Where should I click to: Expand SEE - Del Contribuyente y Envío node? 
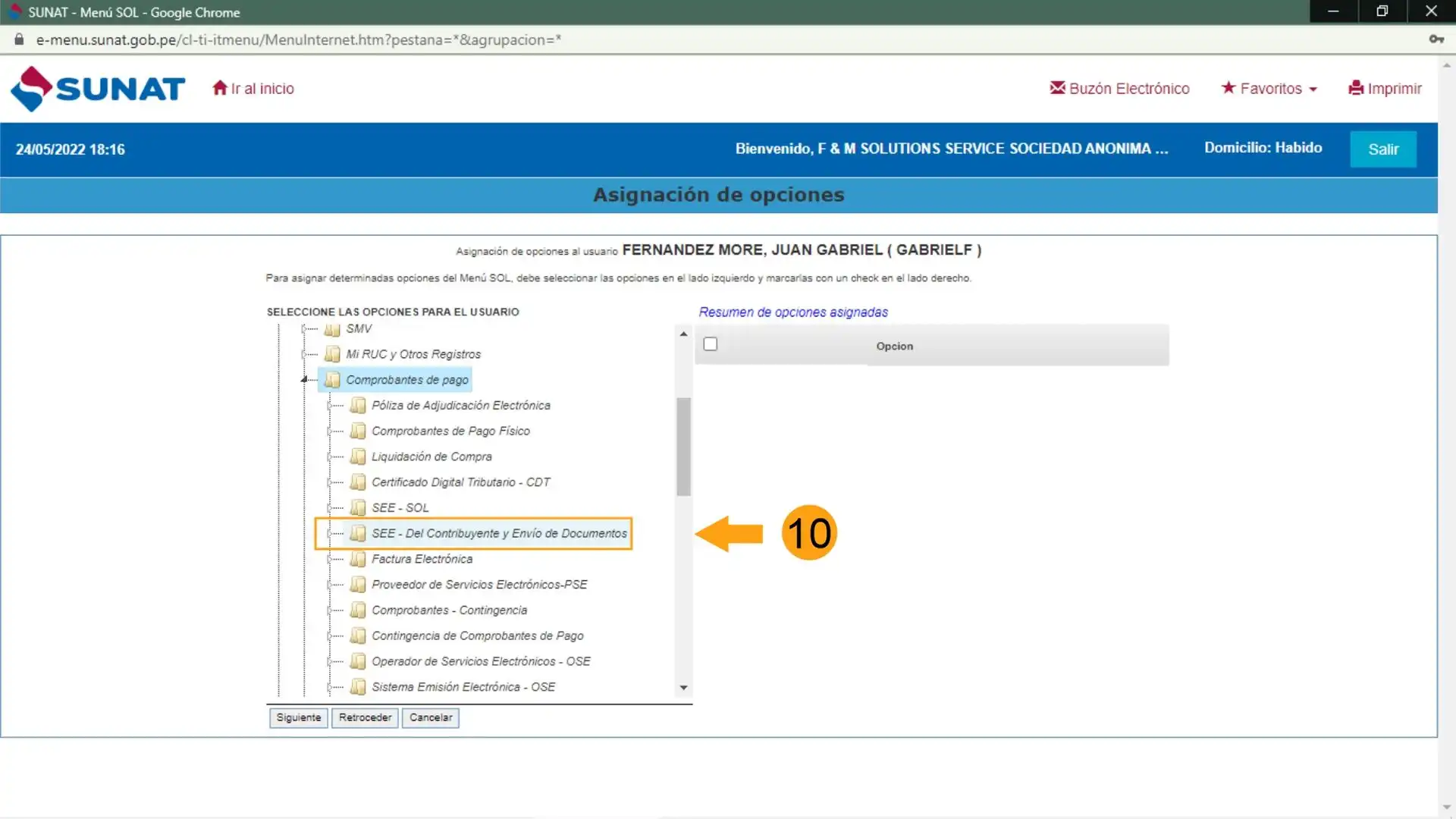(x=329, y=534)
